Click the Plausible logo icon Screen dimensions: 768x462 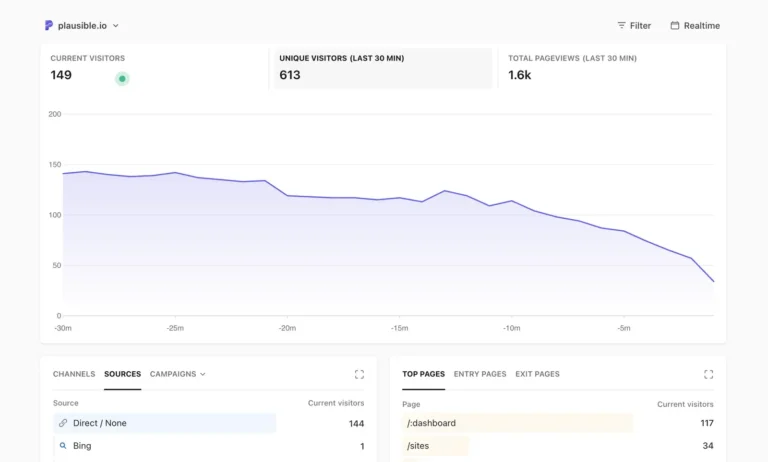(48, 25)
